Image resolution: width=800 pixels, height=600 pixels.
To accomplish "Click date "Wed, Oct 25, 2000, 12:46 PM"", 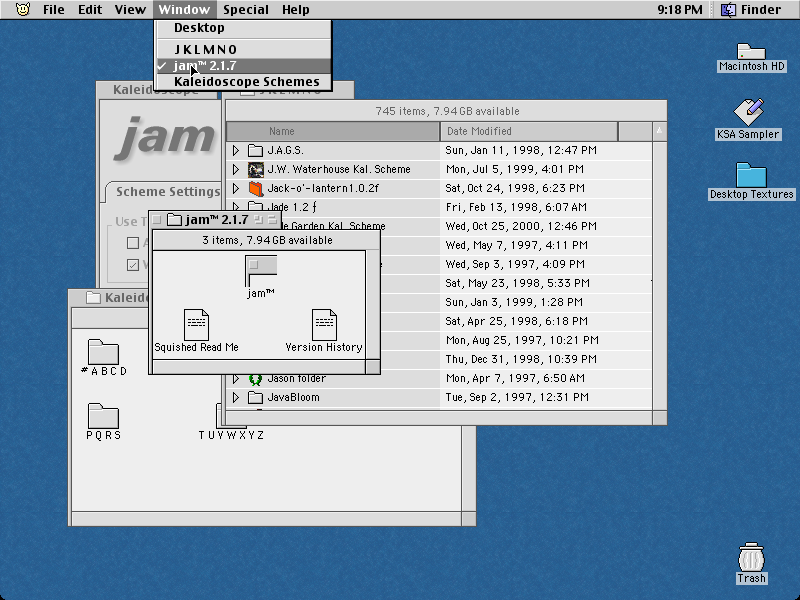I will point(521,226).
